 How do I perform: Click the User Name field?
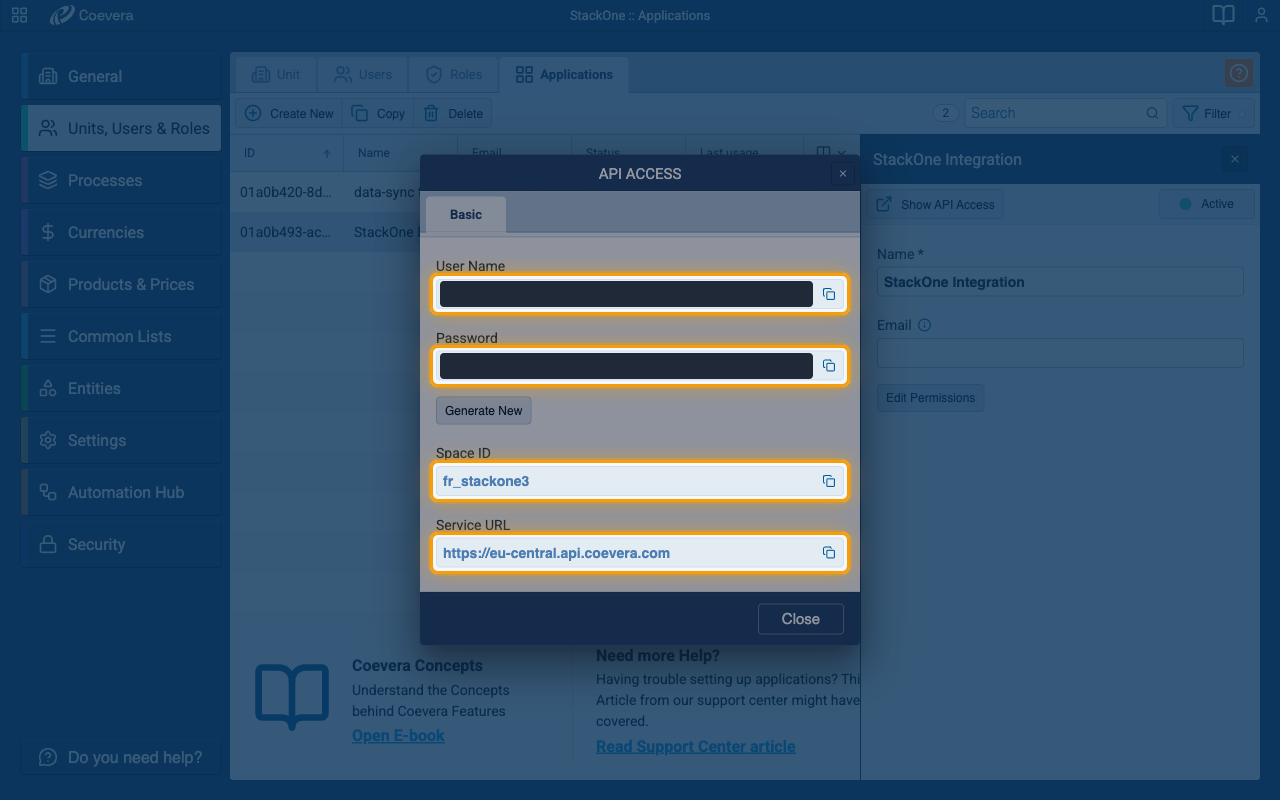tap(640, 294)
